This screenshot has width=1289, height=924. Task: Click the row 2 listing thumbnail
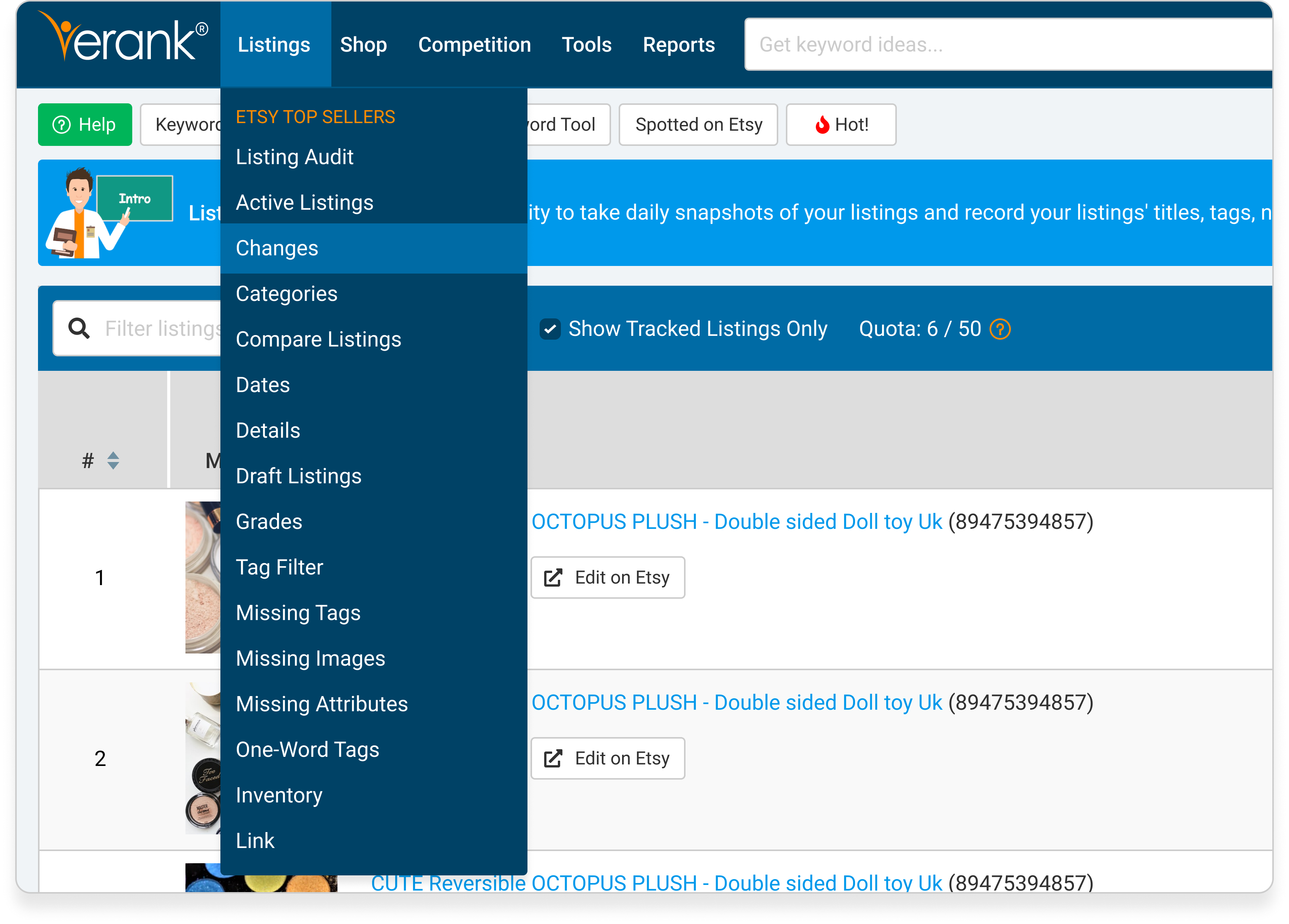coord(203,758)
